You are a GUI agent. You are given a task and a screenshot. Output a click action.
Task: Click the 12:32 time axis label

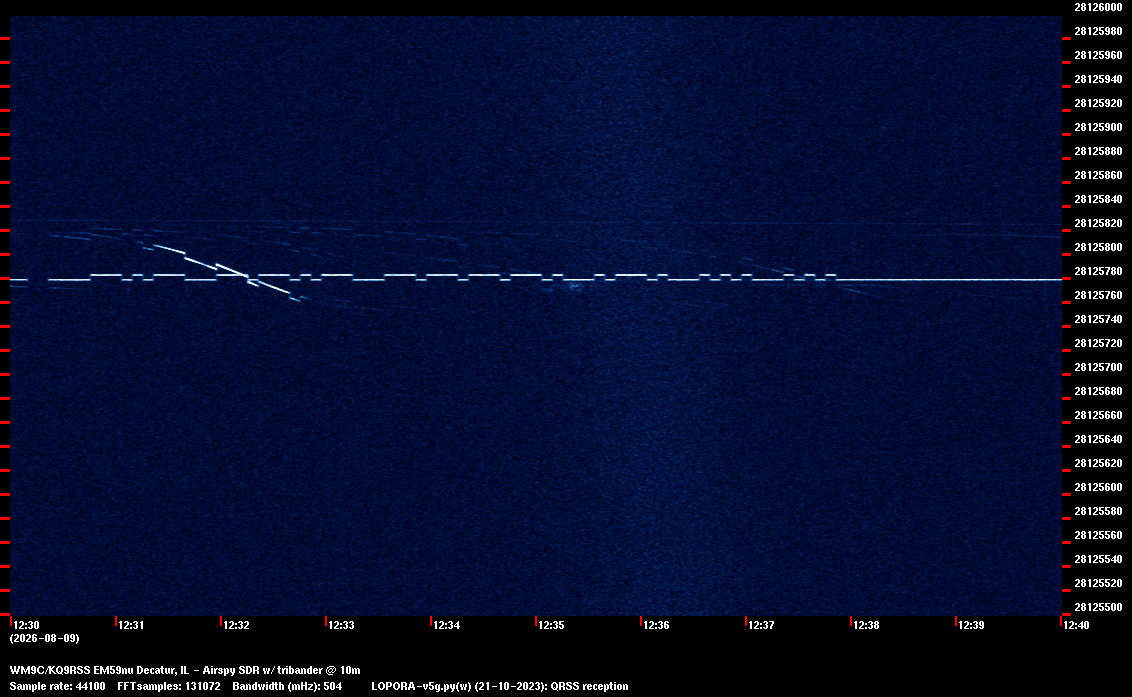click(237, 625)
